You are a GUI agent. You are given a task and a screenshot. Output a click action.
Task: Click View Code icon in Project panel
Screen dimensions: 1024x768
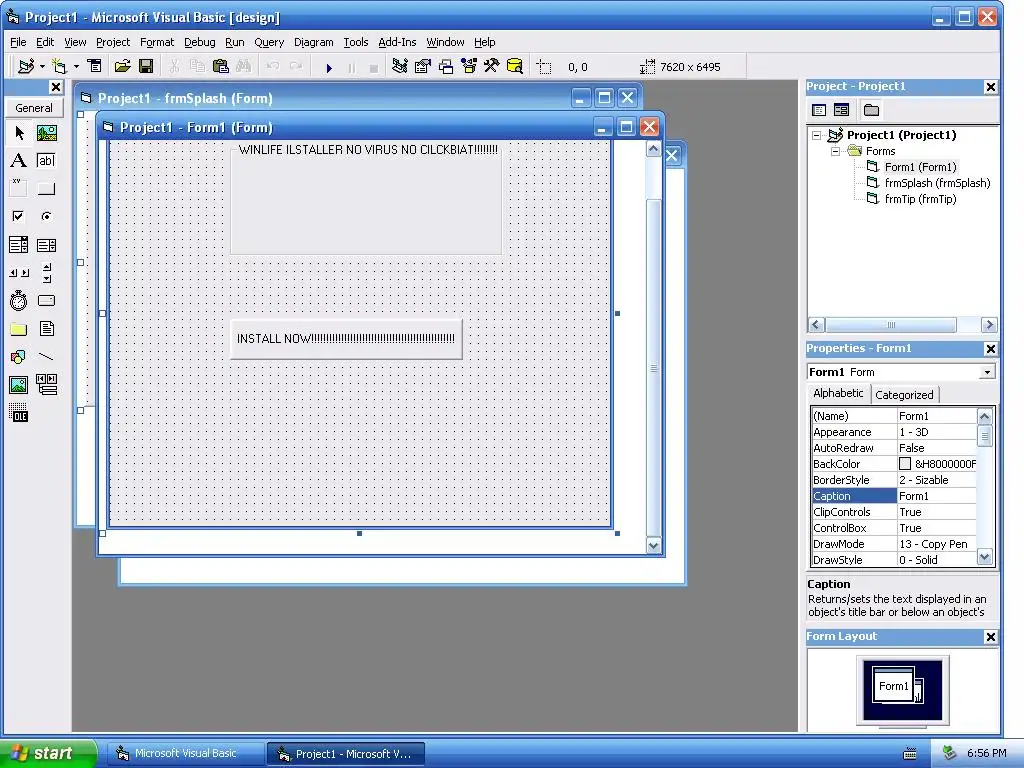[x=819, y=110]
